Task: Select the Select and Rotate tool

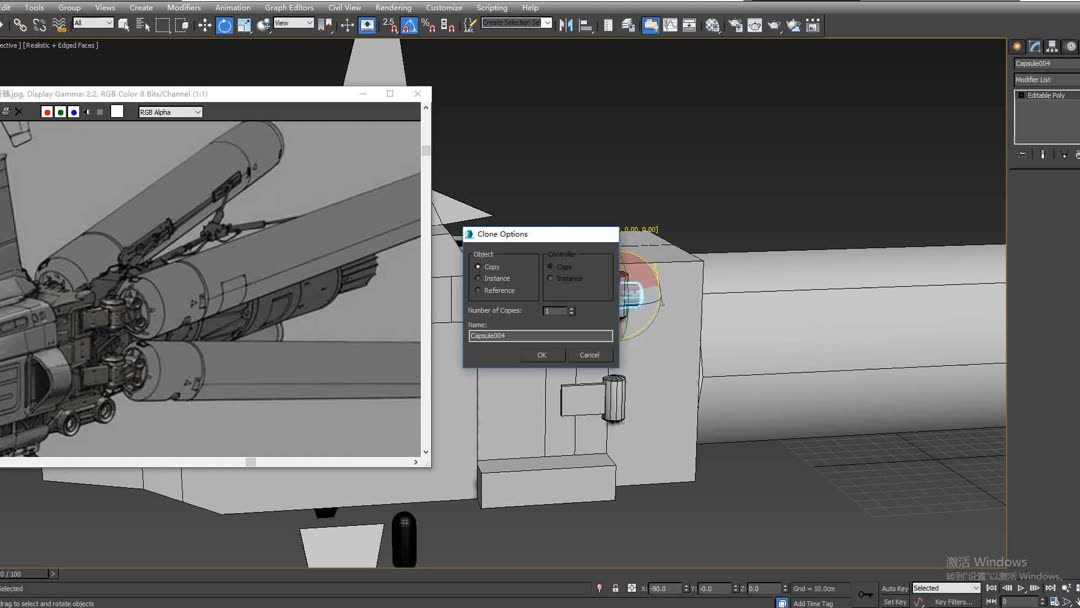Action: click(x=224, y=25)
